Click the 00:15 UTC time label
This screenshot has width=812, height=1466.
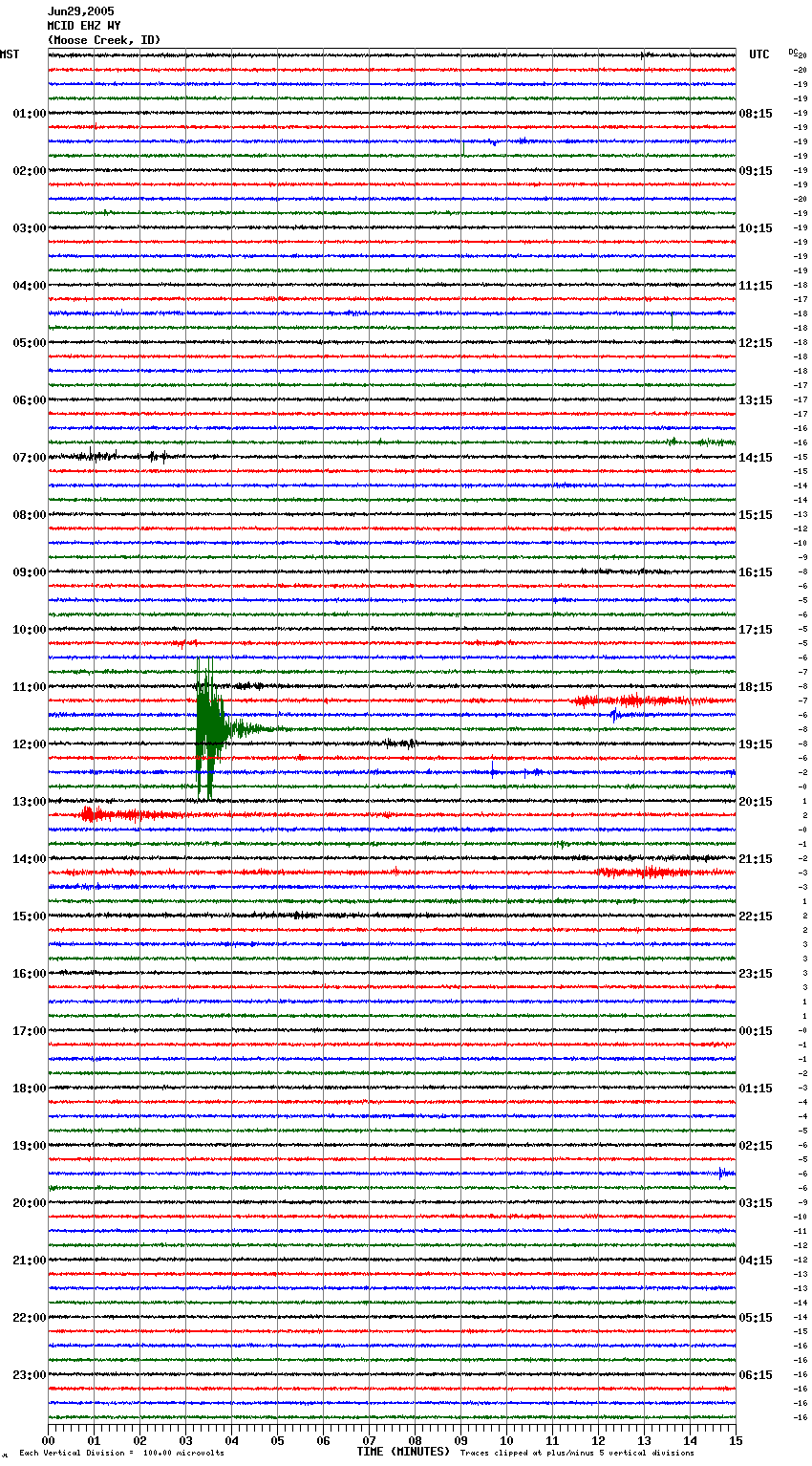(x=756, y=1031)
